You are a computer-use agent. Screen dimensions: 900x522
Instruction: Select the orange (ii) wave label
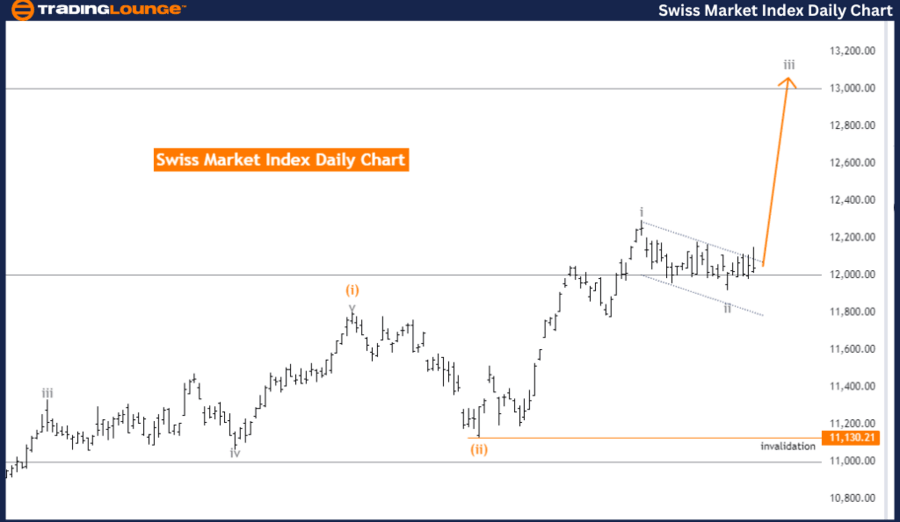point(479,450)
